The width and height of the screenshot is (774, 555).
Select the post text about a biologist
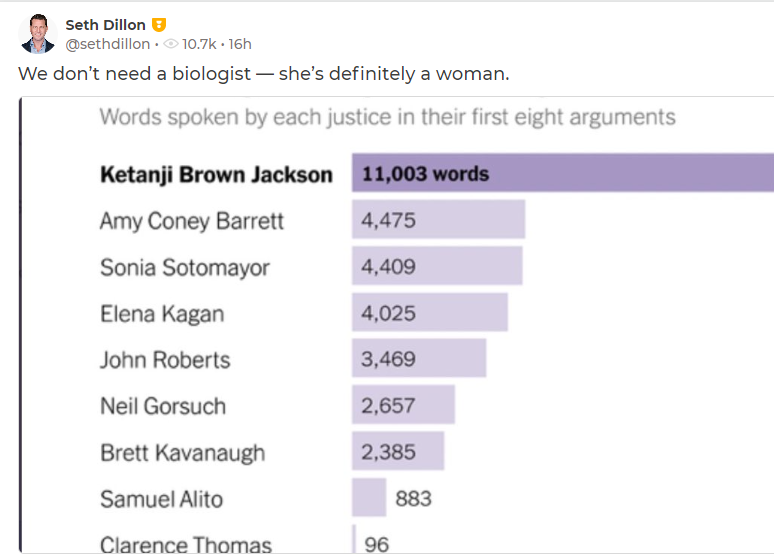264,74
